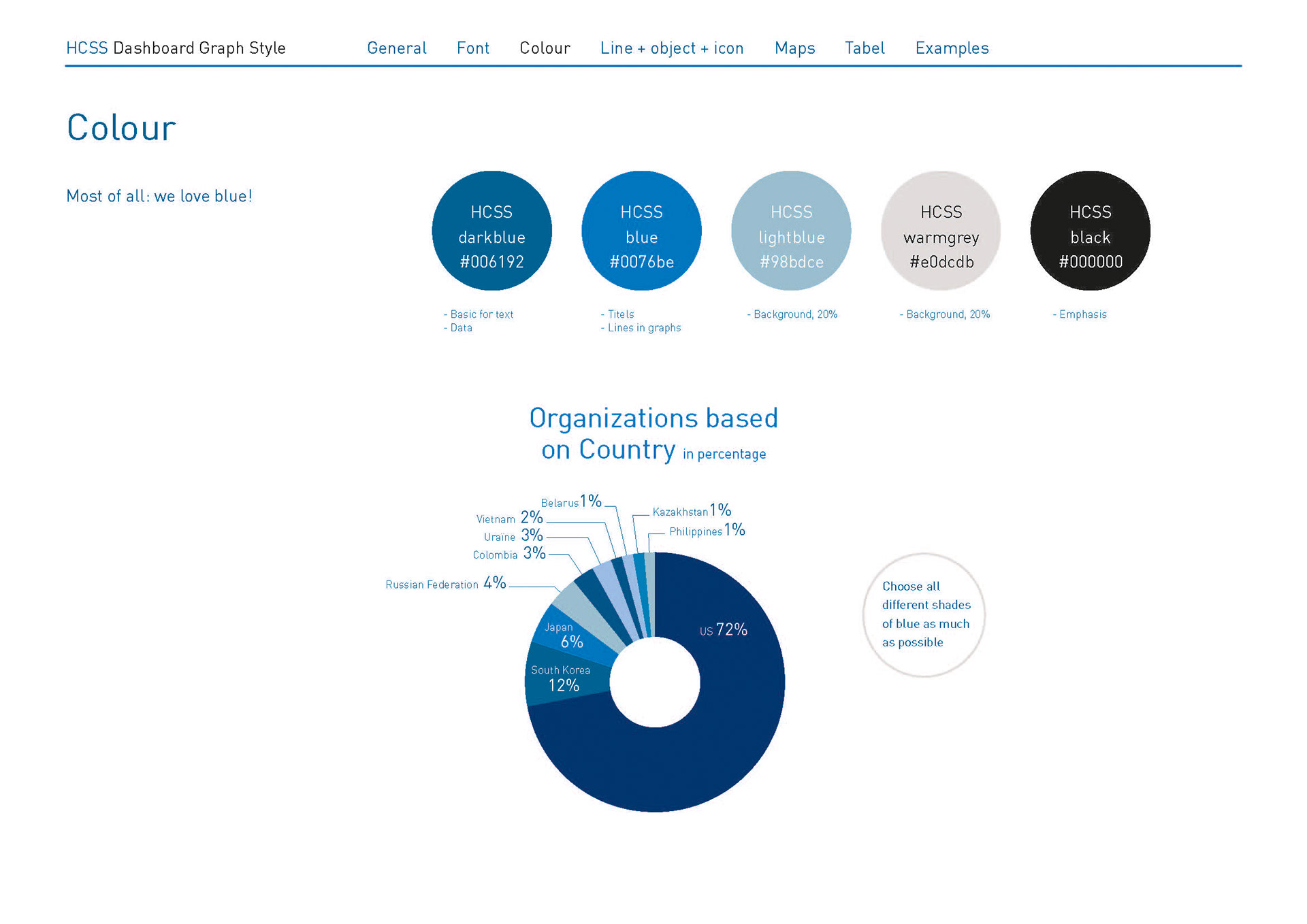Open the Tabel tab
Image resolution: width=1307 pixels, height=924 pixels.
(865, 48)
